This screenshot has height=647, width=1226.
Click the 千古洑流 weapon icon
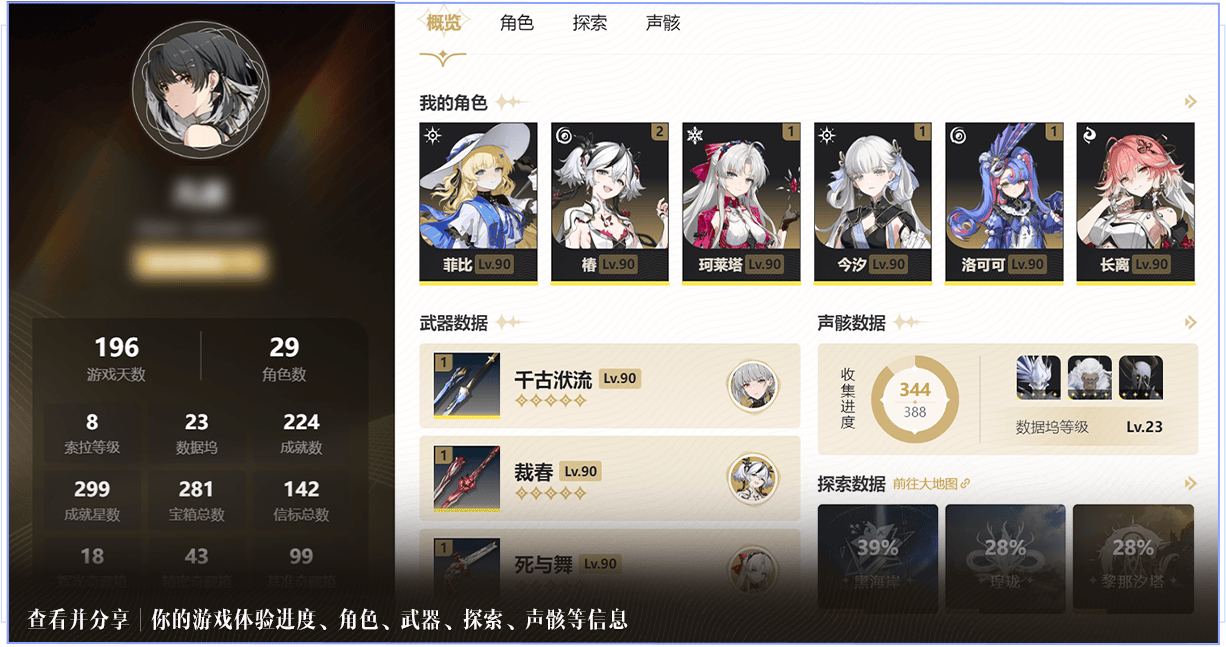pyautogui.click(x=467, y=384)
